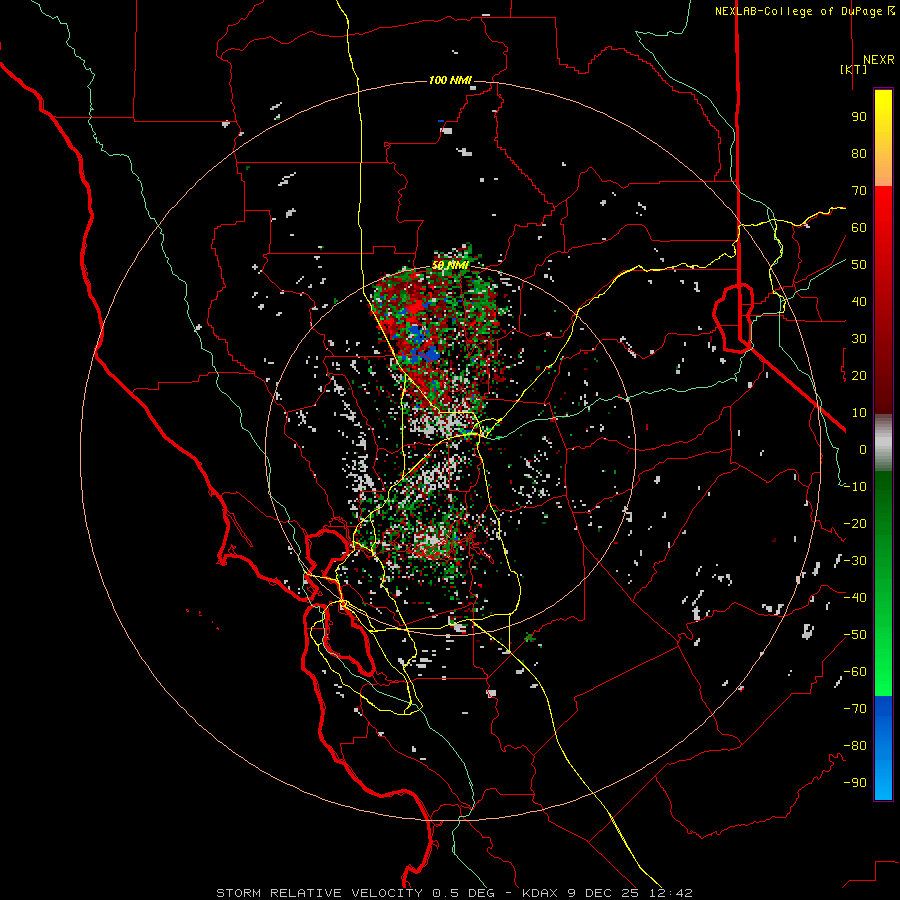Click the positive 10 scale value

click(859, 413)
